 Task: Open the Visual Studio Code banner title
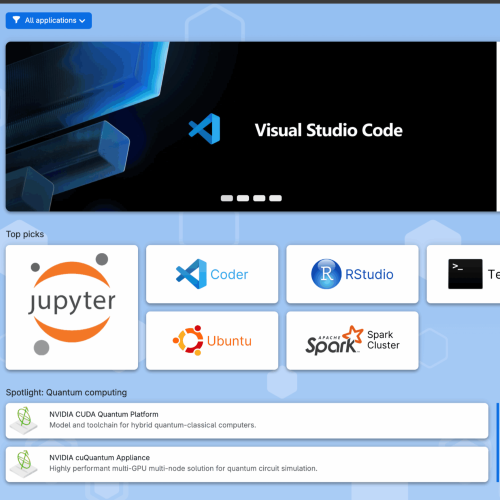(x=329, y=130)
